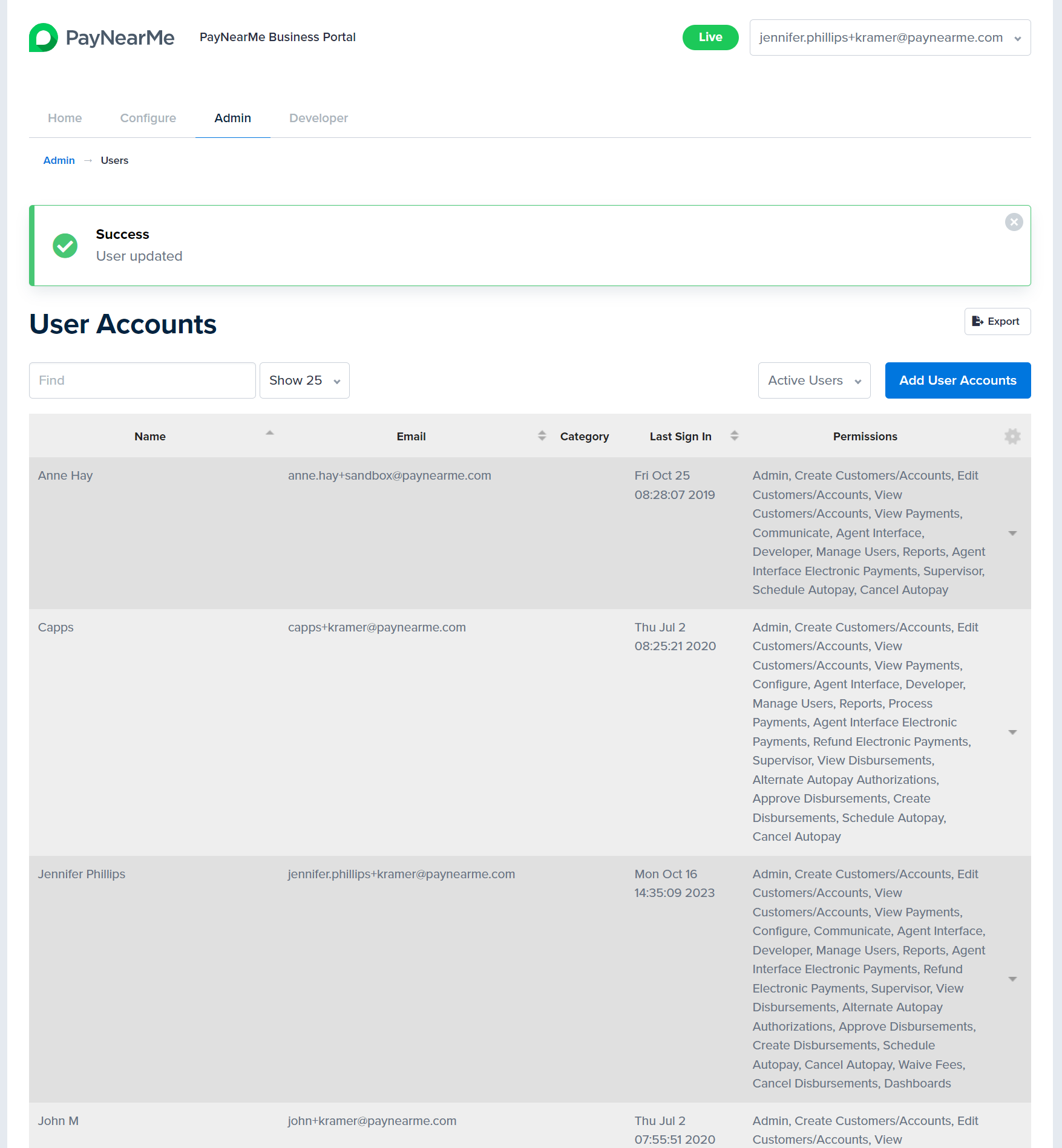Click the Users breadcrumb text
The image size is (1062, 1148).
pyautogui.click(x=114, y=160)
